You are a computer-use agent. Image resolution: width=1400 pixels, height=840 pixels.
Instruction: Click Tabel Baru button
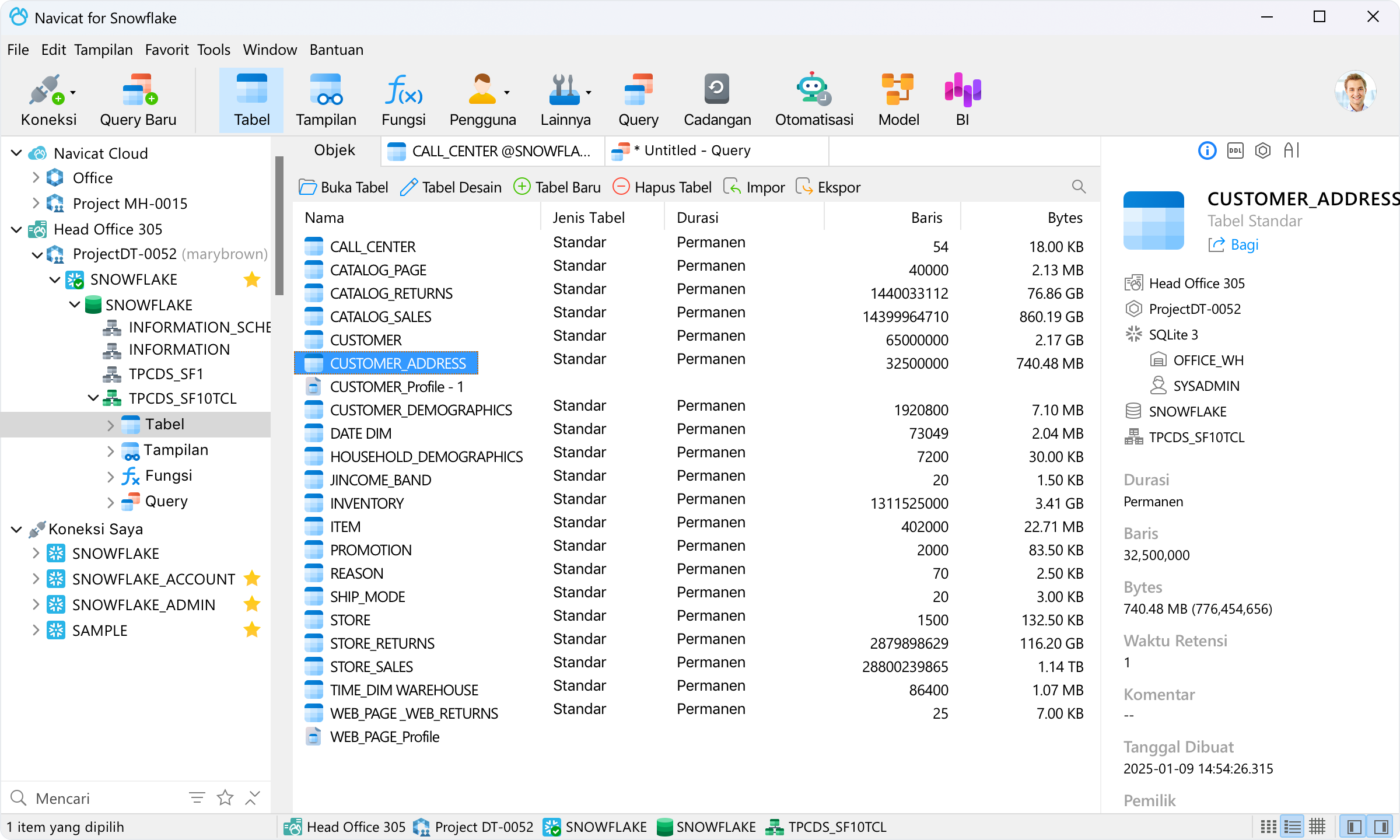tap(557, 187)
